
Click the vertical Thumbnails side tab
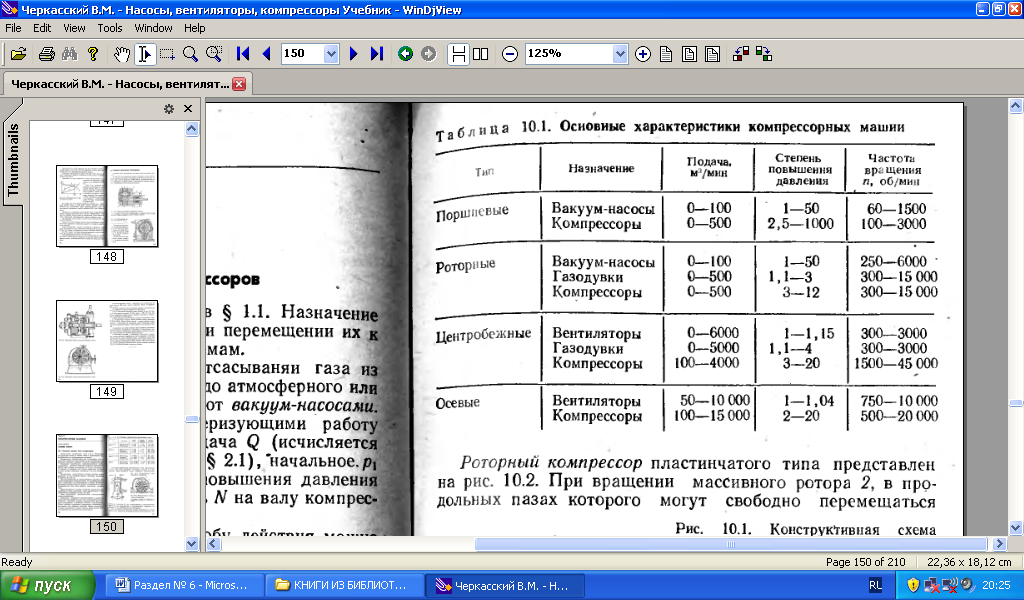pos(12,160)
